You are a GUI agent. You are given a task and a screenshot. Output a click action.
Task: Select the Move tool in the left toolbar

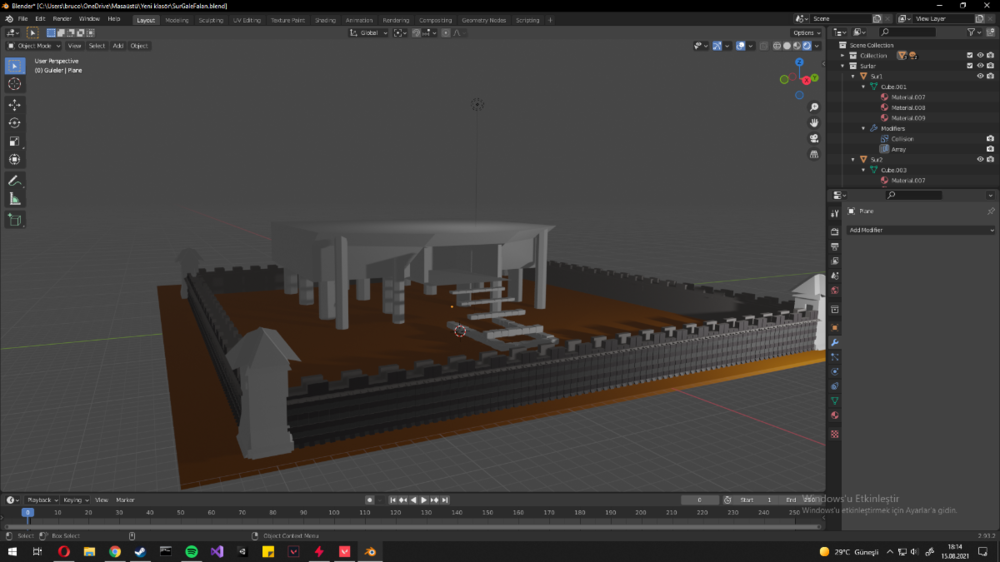tap(15, 105)
